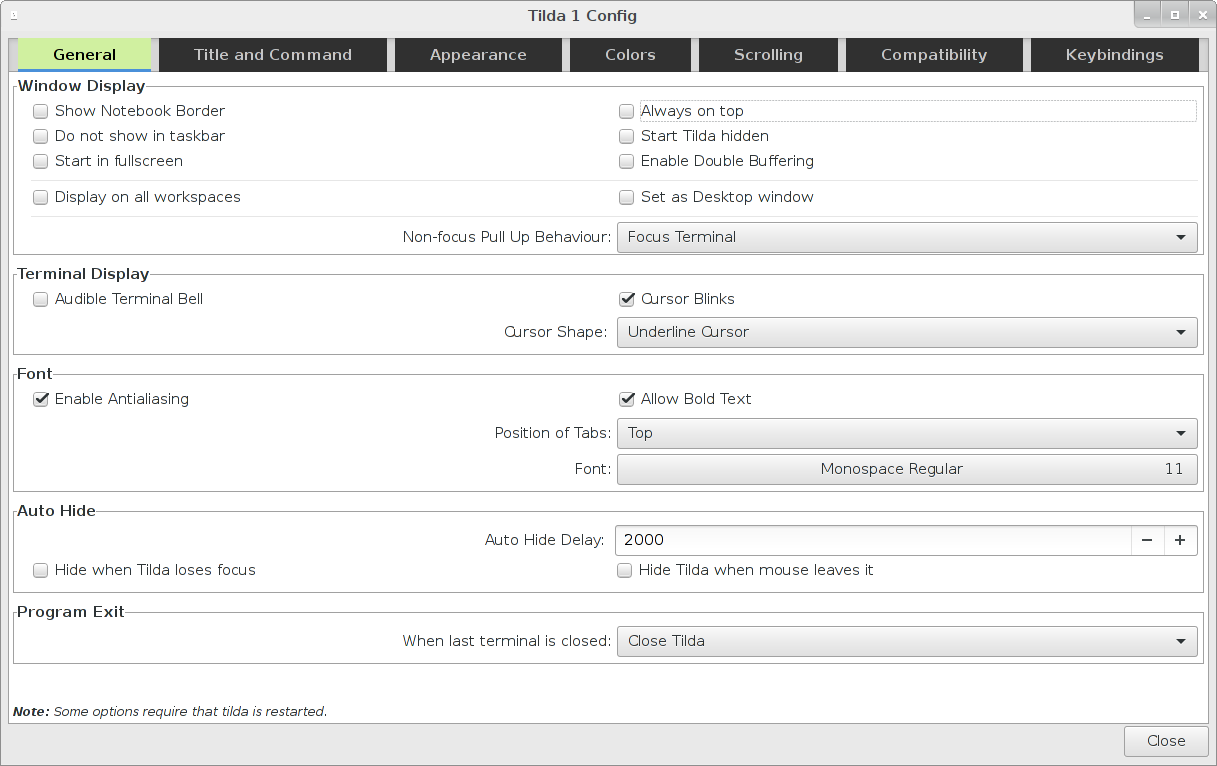Image resolution: width=1217 pixels, height=766 pixels.
Task: Choose font via Monospace Regular button
Action: pyautogui.click(x=907, y=469)
